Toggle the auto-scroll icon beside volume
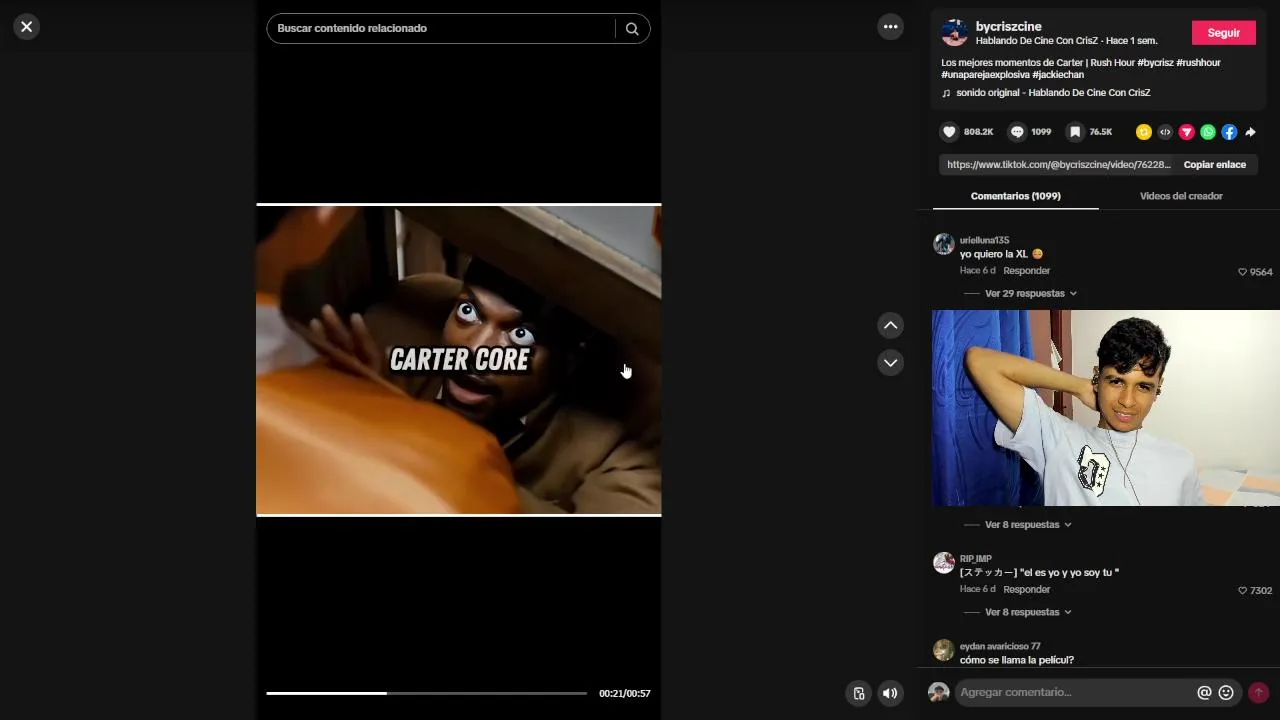Viewport: 1280px width, 720px height. tap(858, 693)
